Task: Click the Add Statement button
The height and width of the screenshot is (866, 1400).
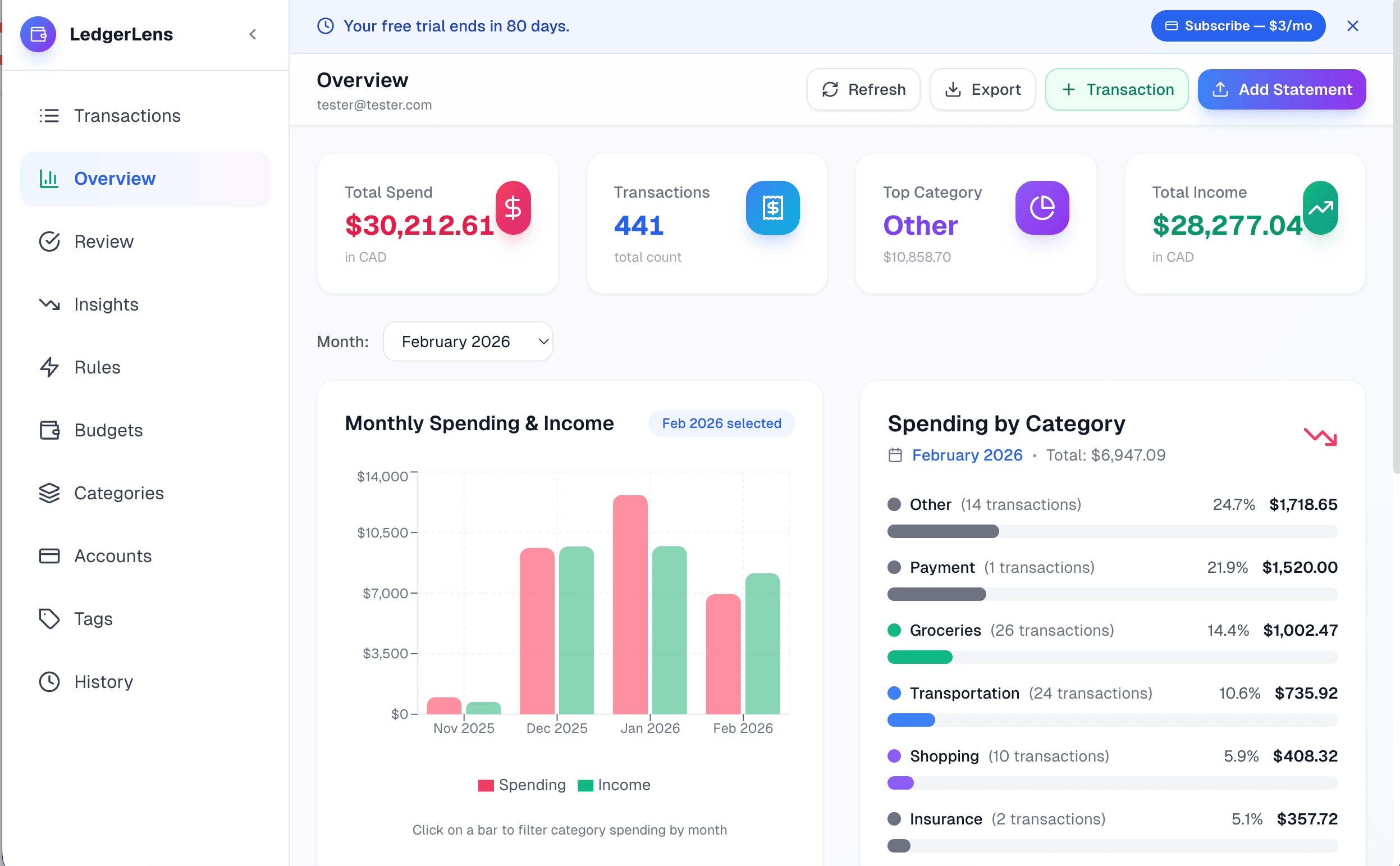Action: (x=1282, y=89)
